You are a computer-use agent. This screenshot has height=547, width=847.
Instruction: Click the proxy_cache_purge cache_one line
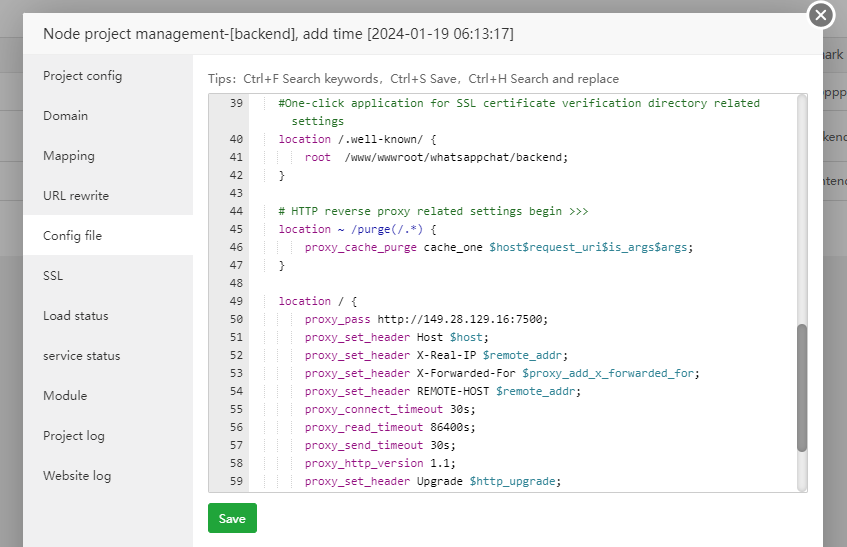(x=498, y=247)
